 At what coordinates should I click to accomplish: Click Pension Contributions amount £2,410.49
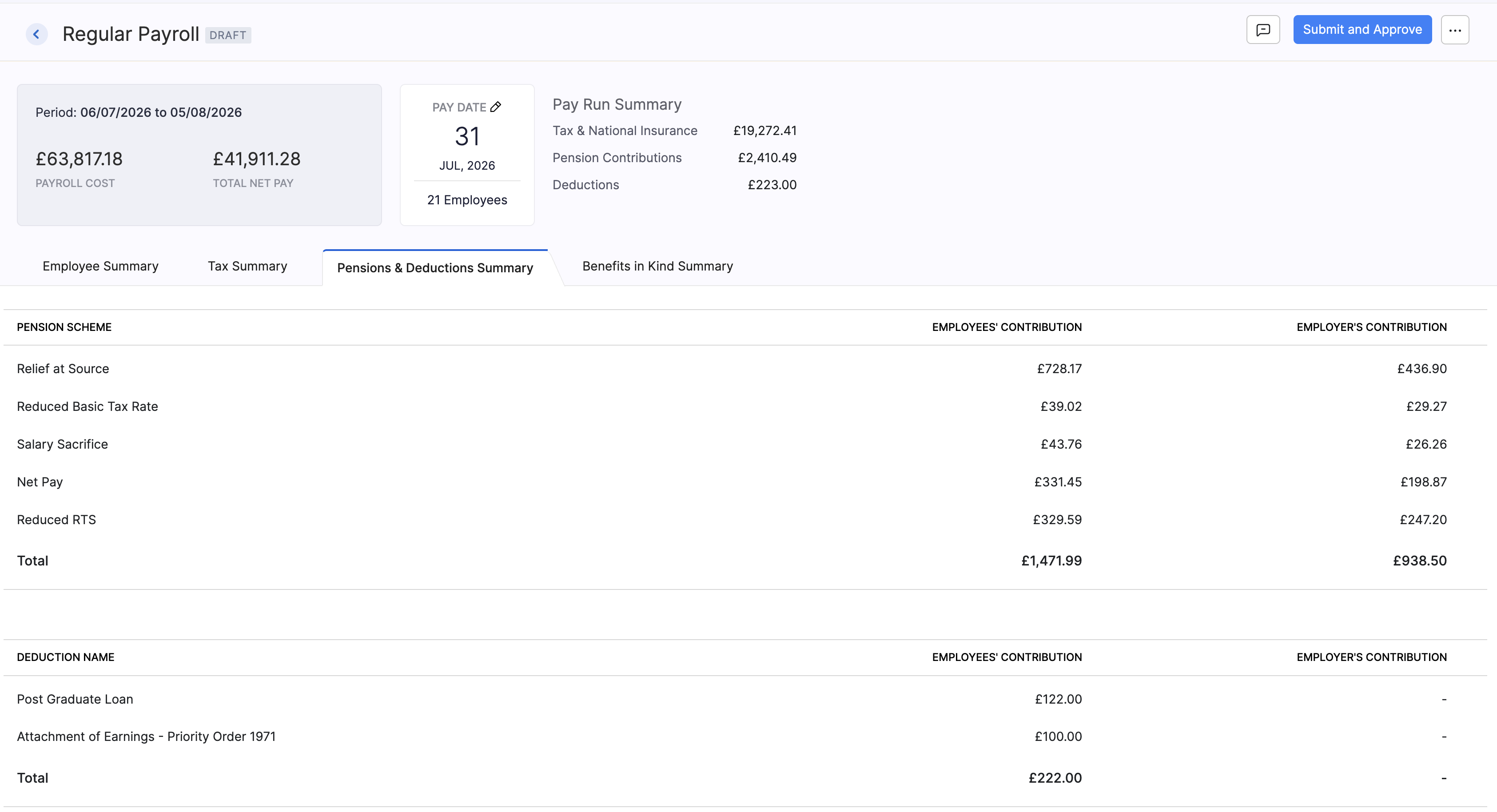(767, 158)
